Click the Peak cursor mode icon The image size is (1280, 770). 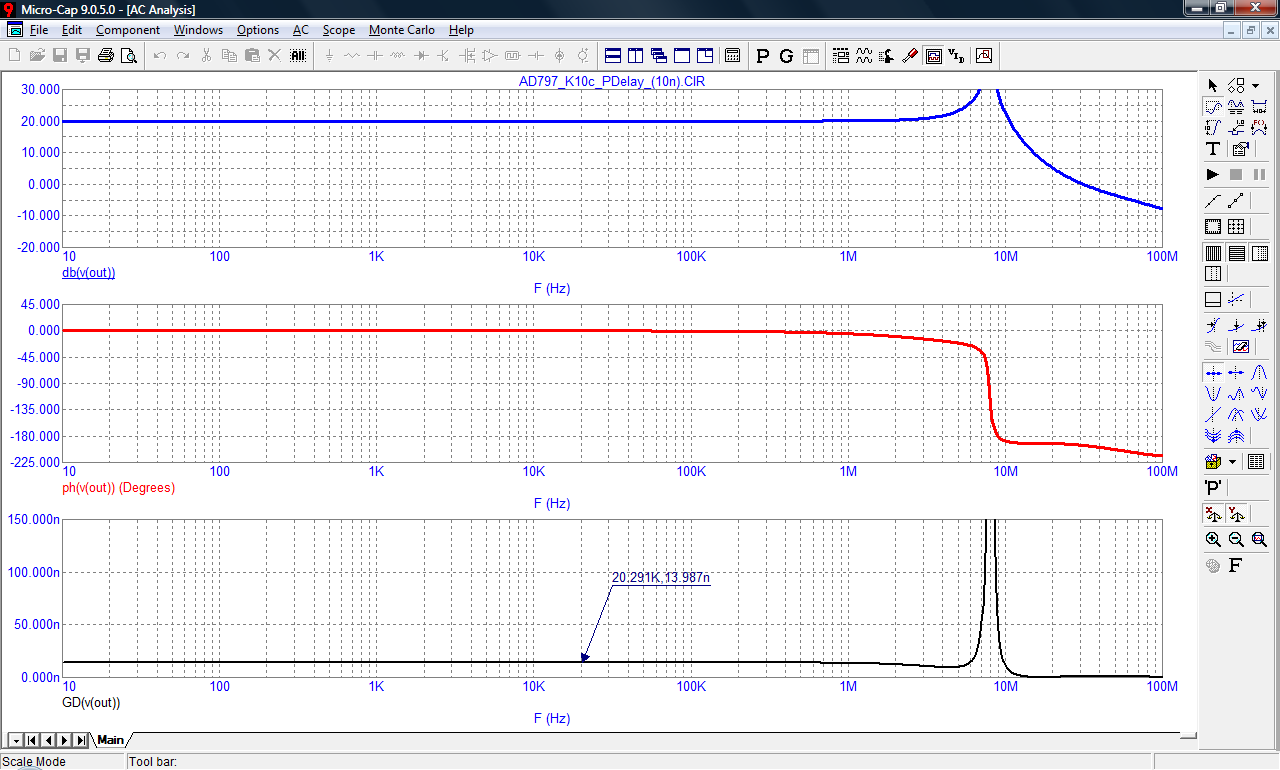pyautogui.click(x=1259, y=372)
